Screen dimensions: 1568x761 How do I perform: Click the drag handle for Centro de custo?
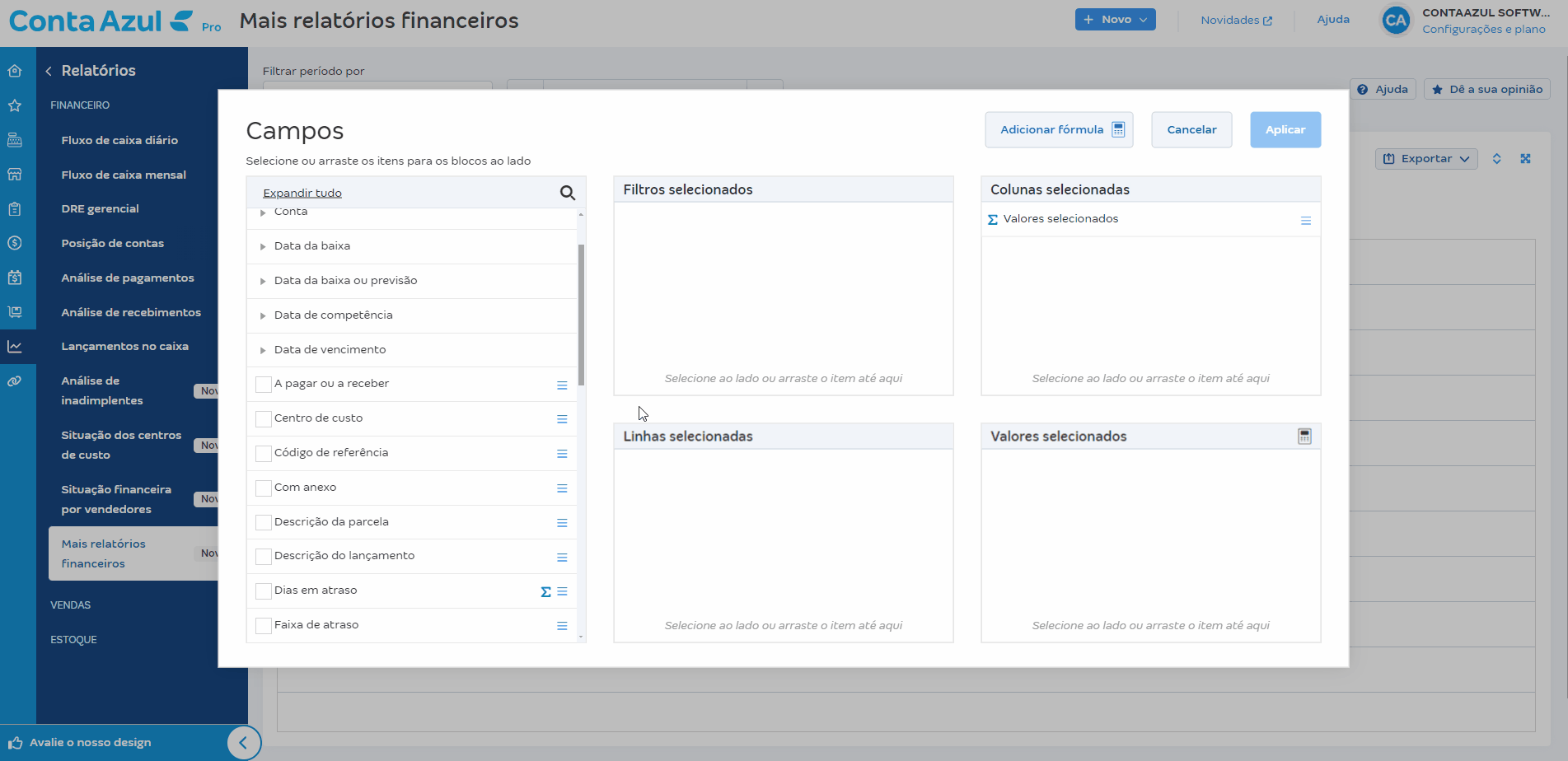[x=562, y=420]
